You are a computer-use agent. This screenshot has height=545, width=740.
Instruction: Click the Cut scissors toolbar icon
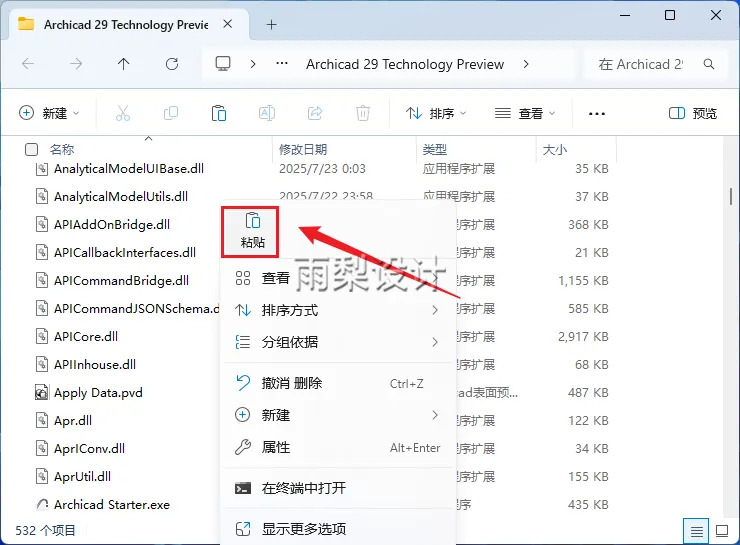coord(123,113)
